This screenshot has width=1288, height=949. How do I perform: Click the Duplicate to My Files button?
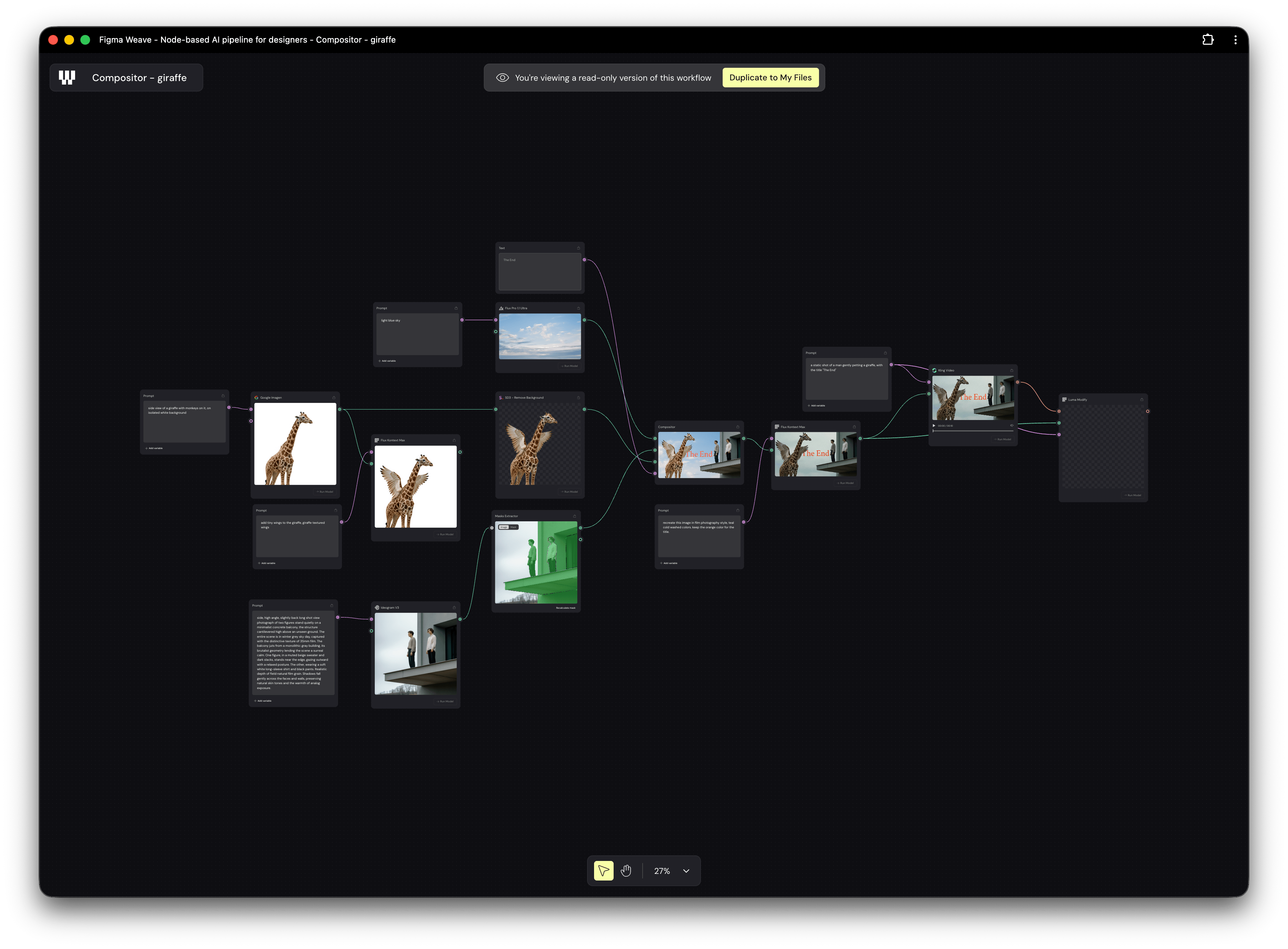pos(771,77)
